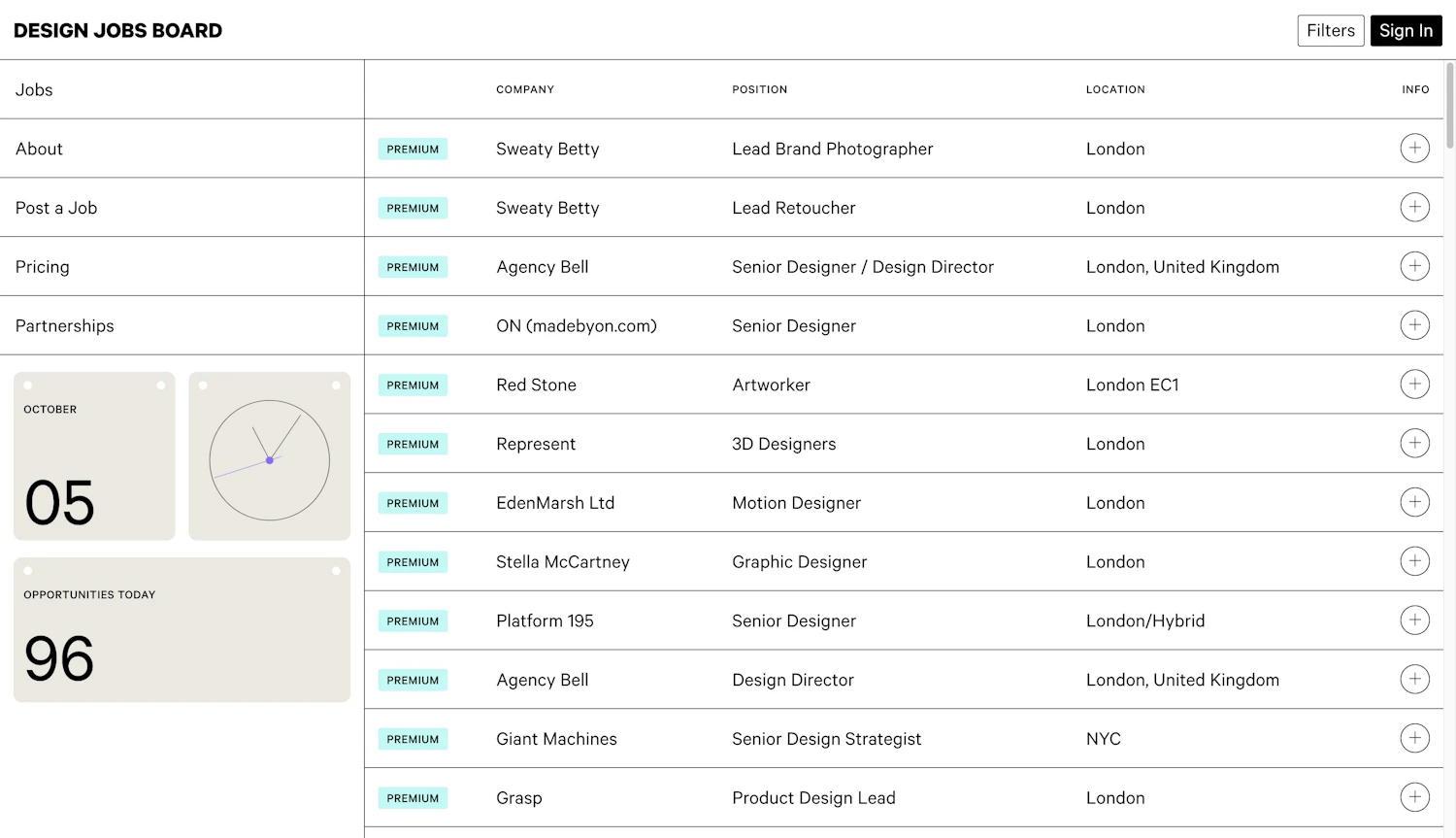Expand info for Sweaty Betty Lead Brand Photographer
The image size is (1456, 838).
click(x=1414, y=148)
